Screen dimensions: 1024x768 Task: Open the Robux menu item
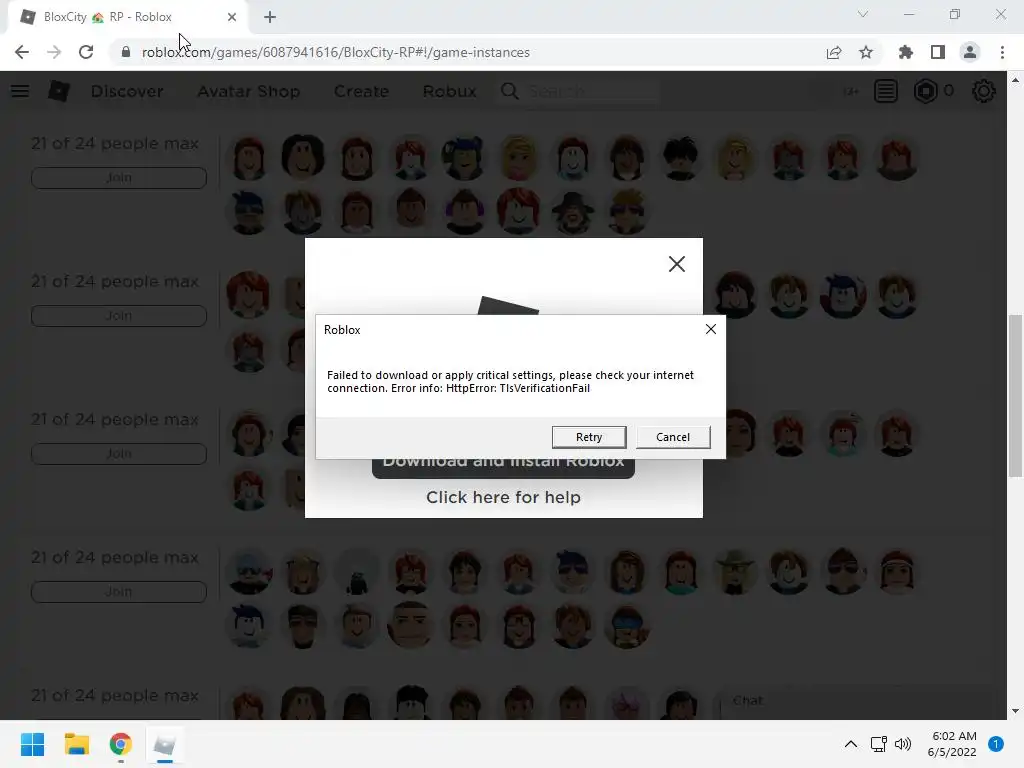pyautogui.click(x=449, y=91)
